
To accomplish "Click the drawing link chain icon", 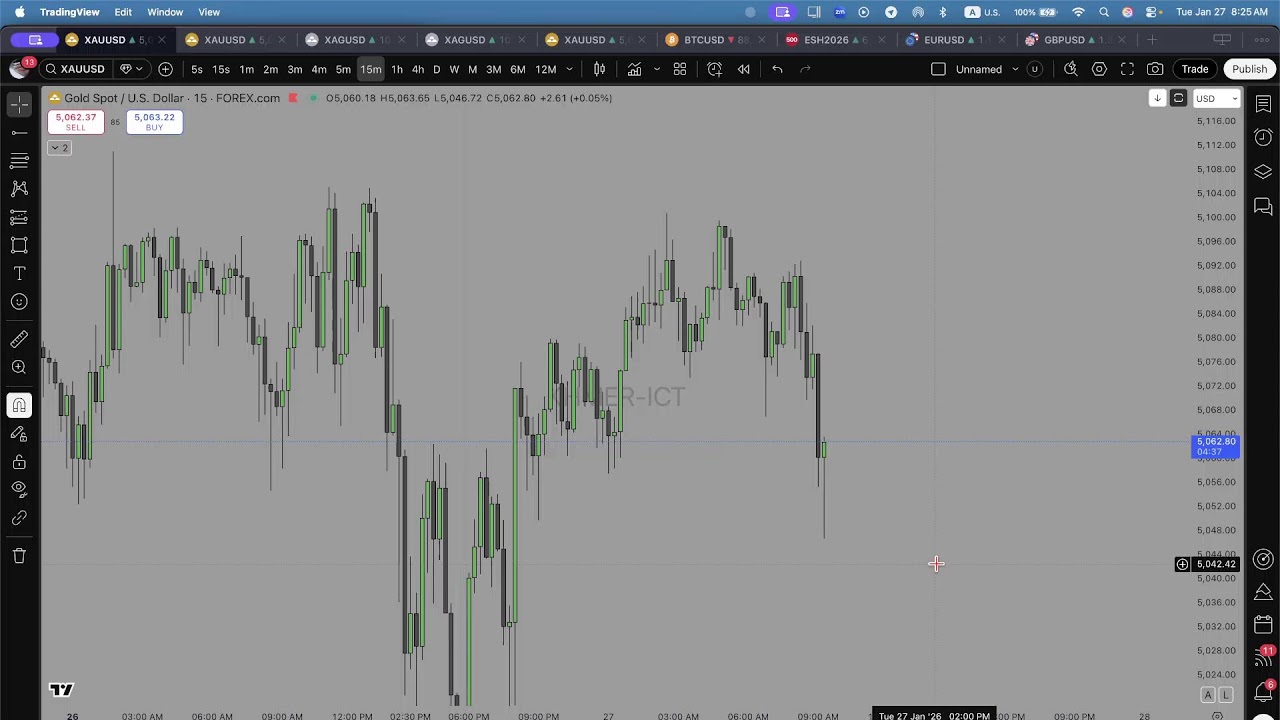I will [19, 518].
